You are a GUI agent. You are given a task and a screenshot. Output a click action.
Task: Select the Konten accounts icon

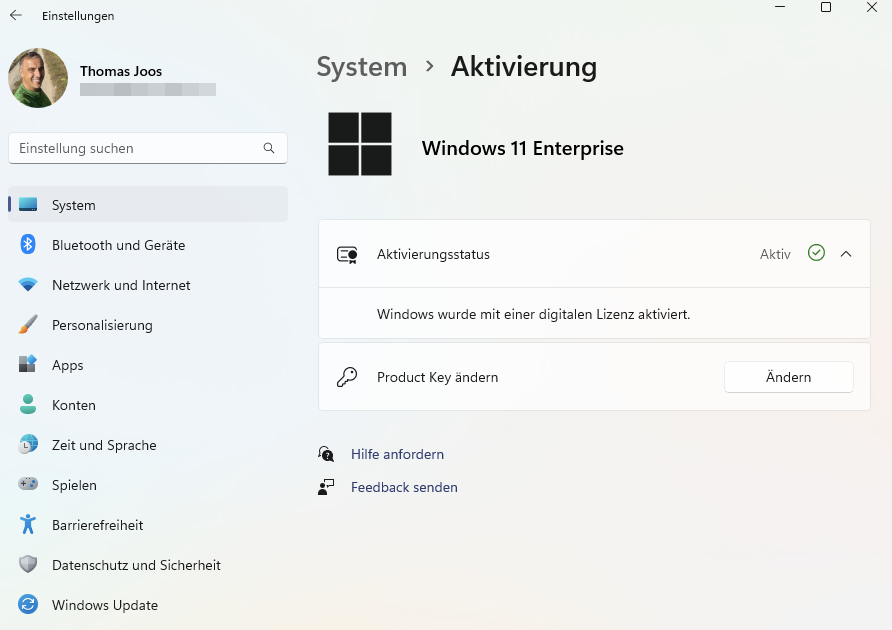click(x=27, y=405)
